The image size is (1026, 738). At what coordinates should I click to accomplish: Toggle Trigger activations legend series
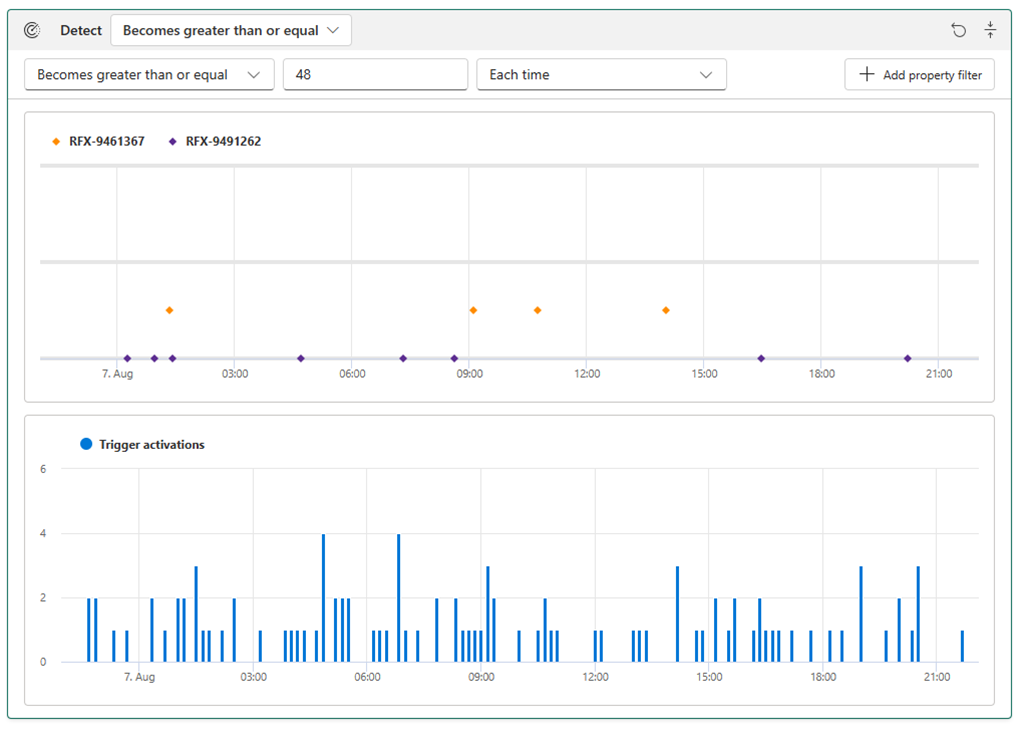pos(142,445)
